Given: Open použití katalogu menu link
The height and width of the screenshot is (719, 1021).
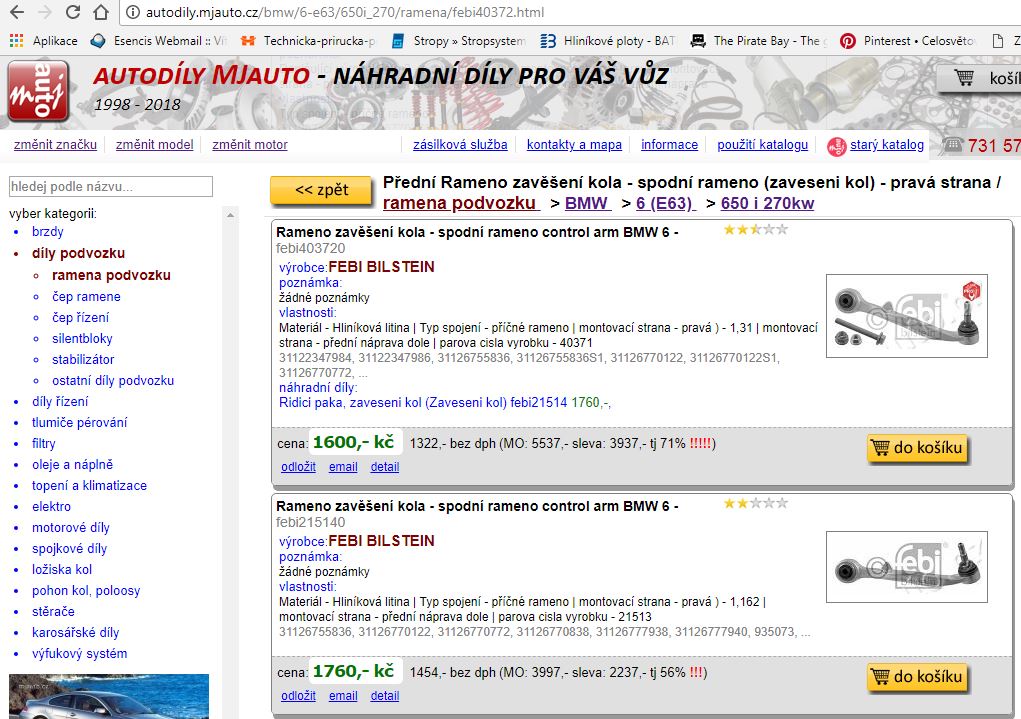Looking at the screenshot, I should 762,145.
